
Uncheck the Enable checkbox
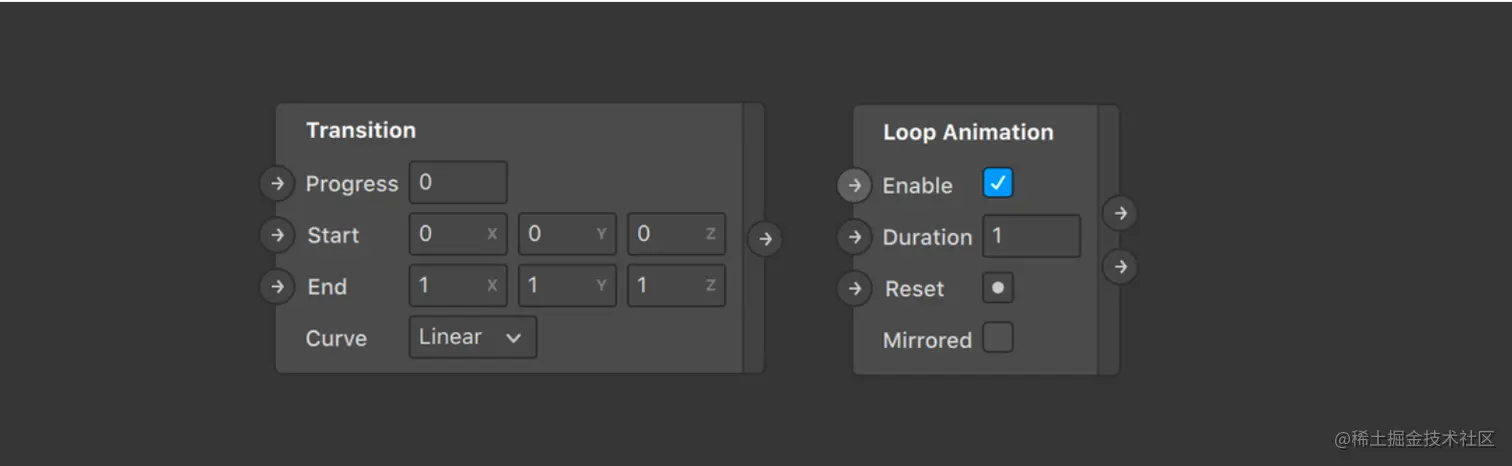997,183
